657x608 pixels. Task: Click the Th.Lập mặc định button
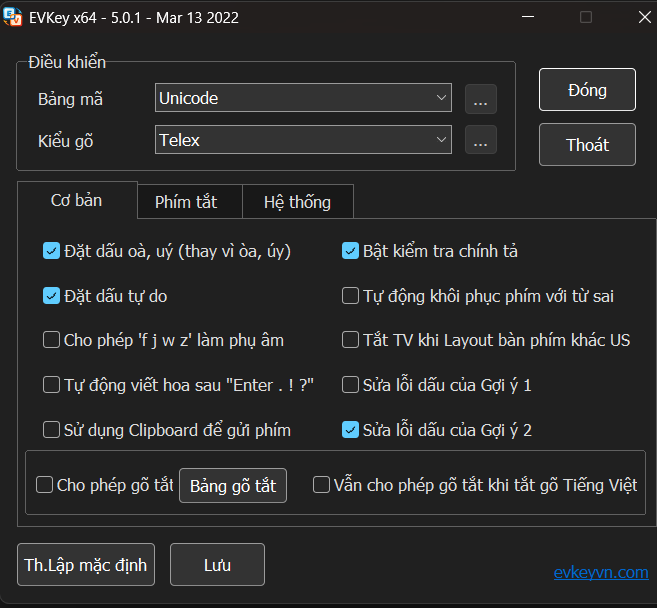[x=86, y=565]
